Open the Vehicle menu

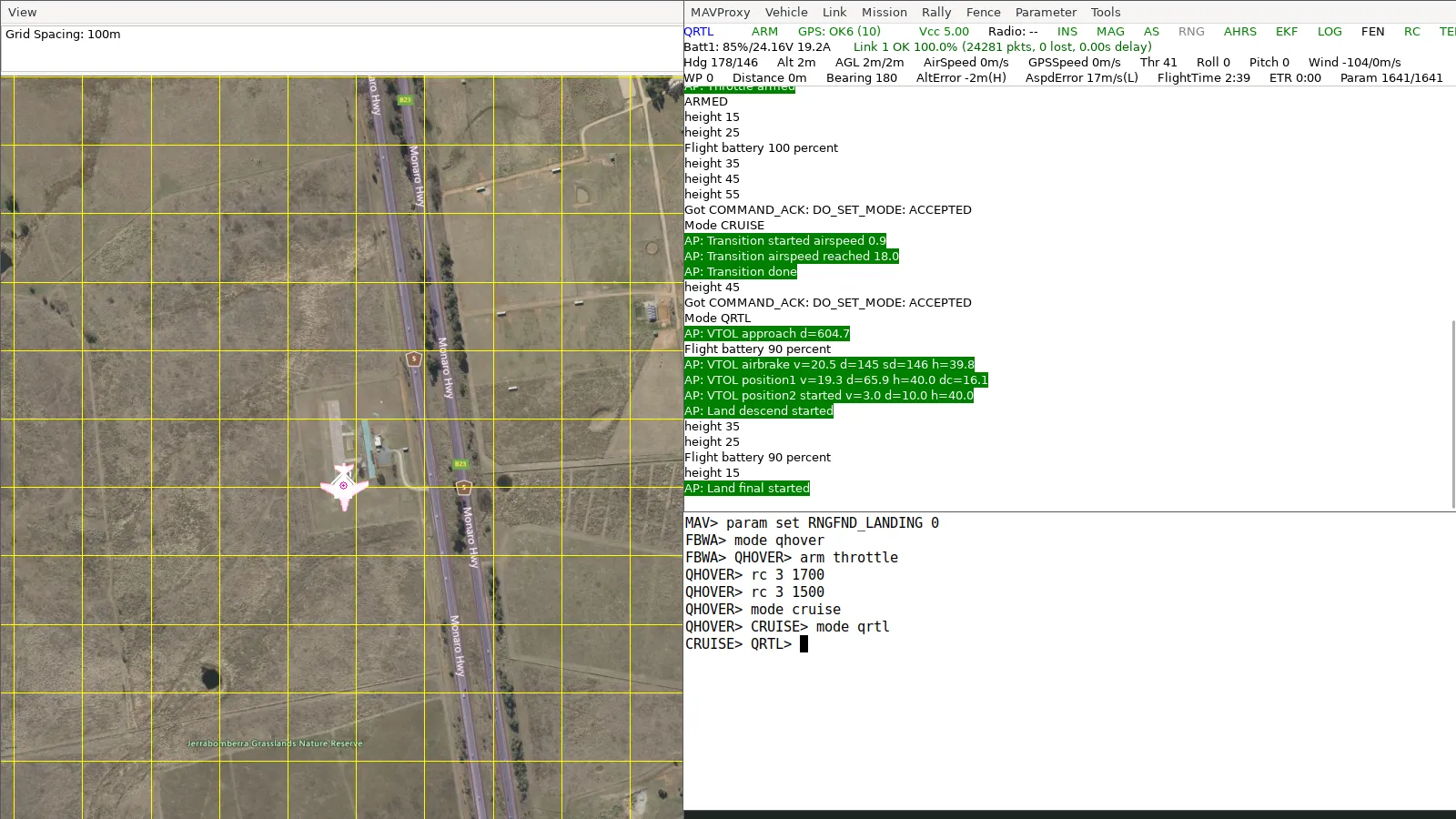pos(786,12)
